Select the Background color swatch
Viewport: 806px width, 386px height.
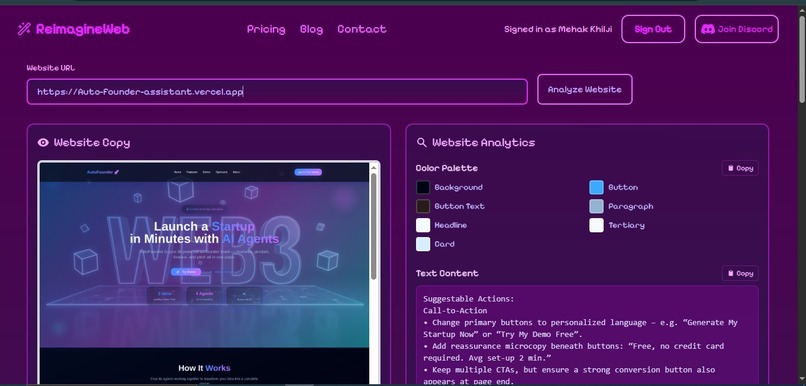click(x=423, y=188)
